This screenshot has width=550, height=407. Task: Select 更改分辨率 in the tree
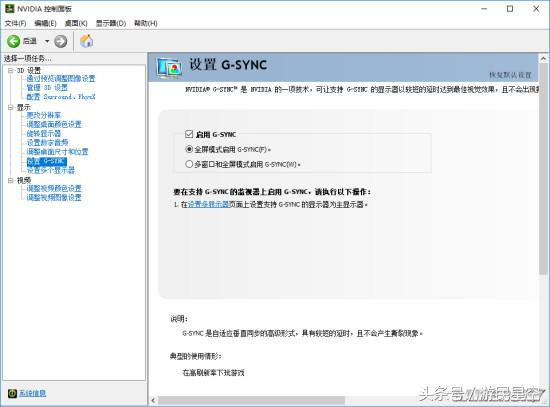pyautogui.click(x=43, y=115)
